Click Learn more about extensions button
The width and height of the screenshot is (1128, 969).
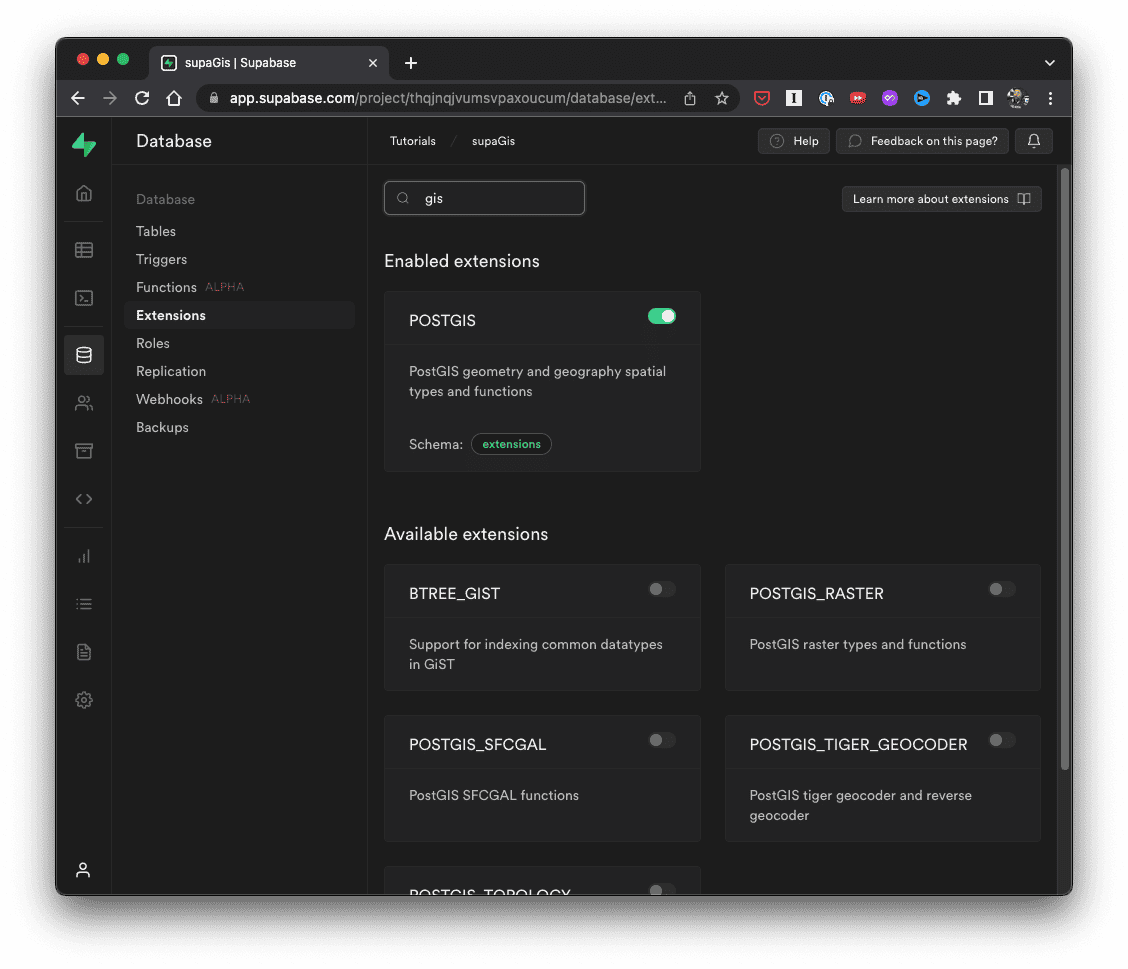point(941,199)
